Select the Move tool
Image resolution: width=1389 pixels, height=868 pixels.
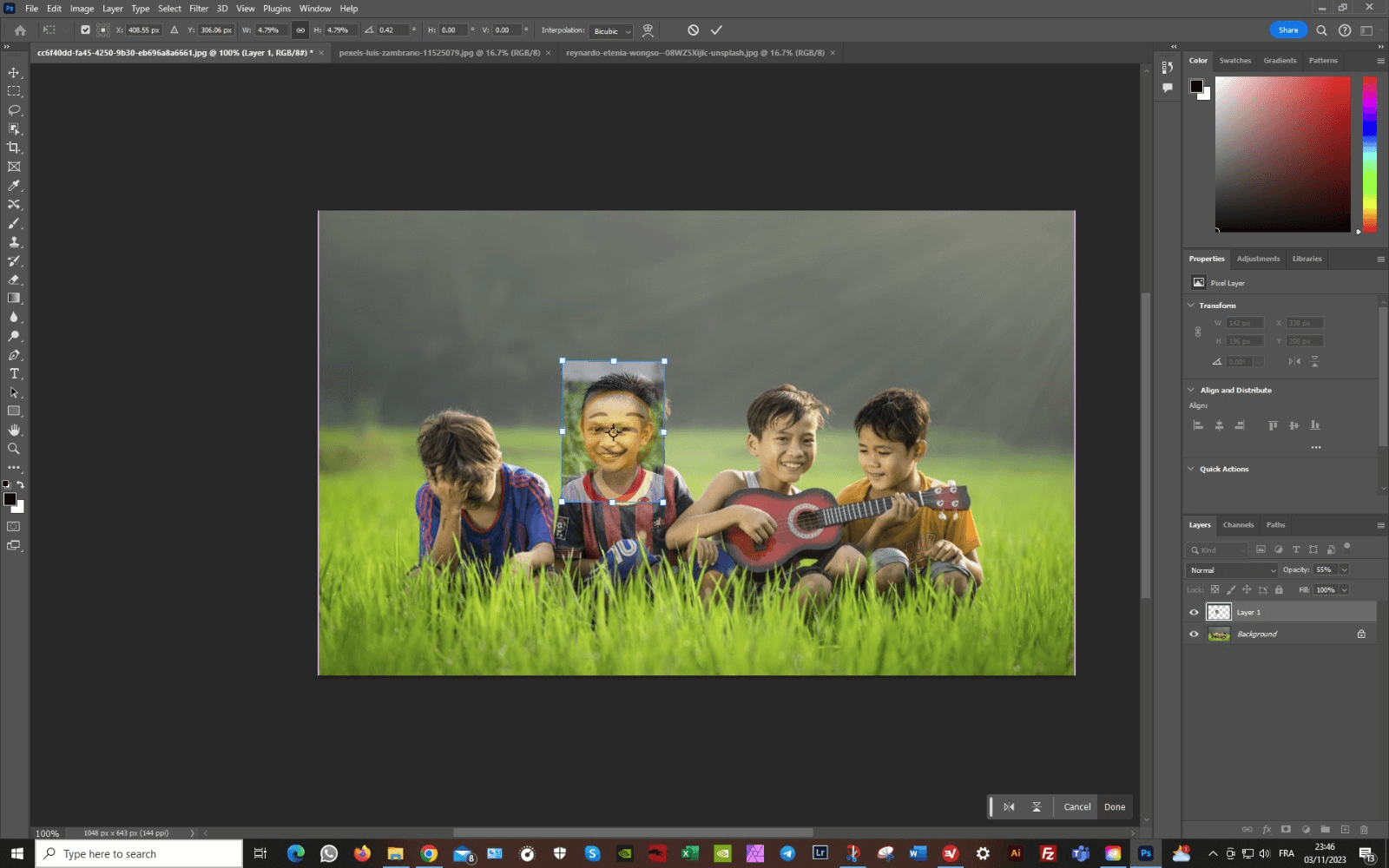point(14,72)
